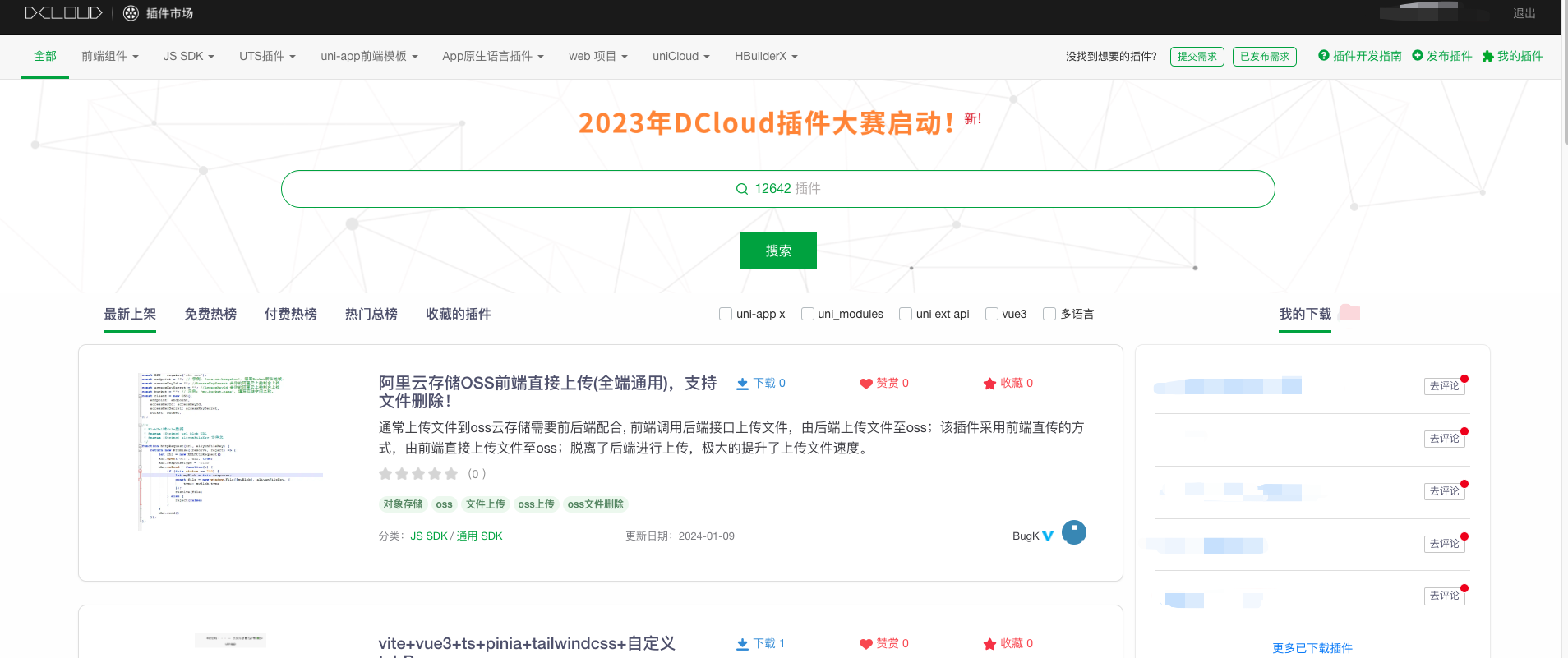The height and width of the screenshot is (658, 1568).
Task: Click heart icon of vite+vue3 plugin
Action: click(x=865, y=644)
